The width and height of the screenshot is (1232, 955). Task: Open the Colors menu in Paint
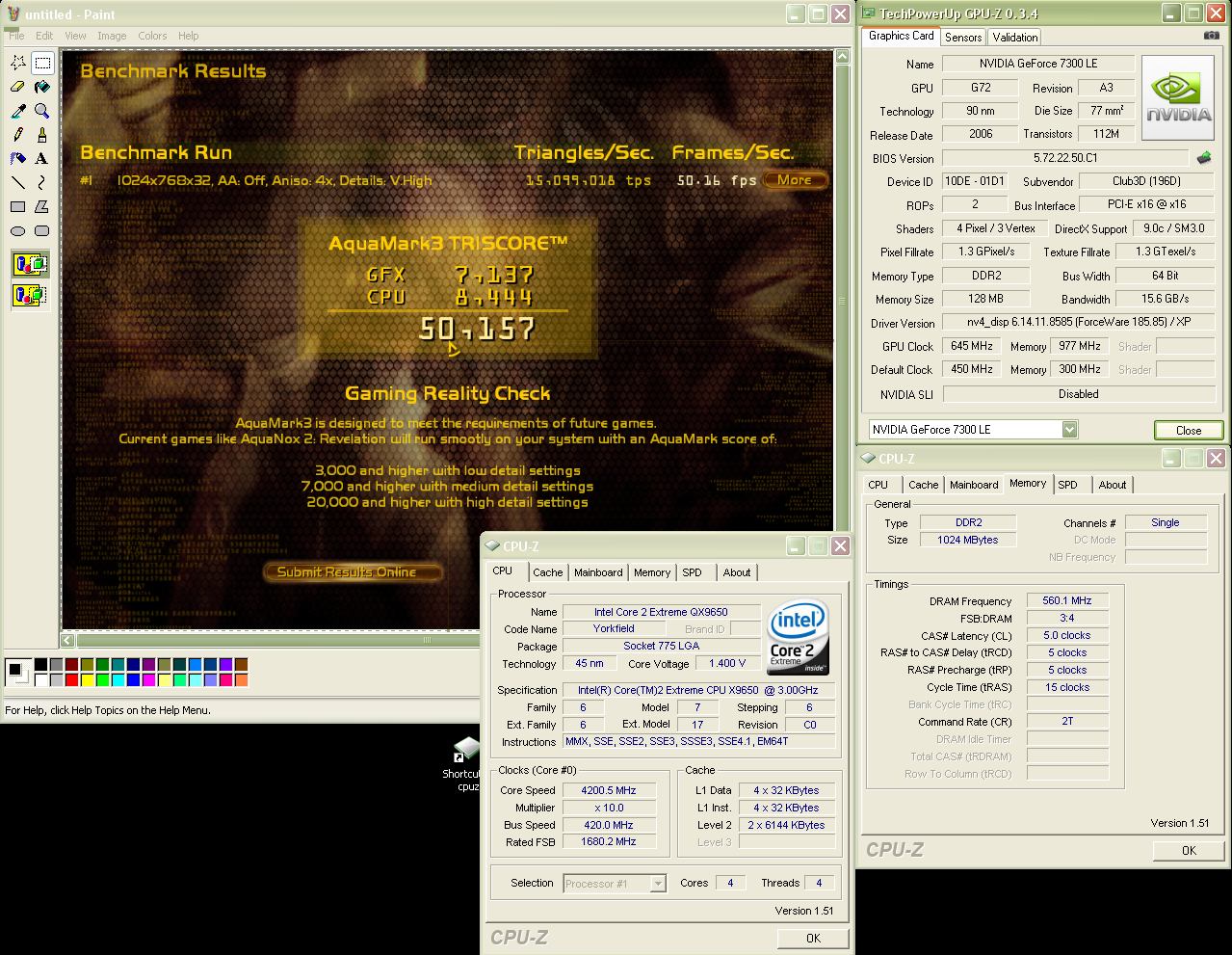(152, 36)
